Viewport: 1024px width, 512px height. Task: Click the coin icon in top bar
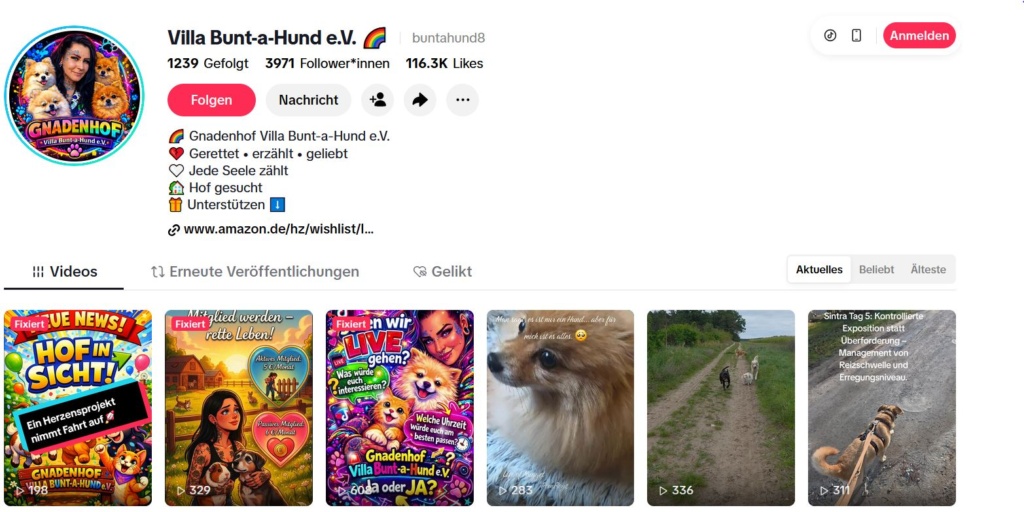[830, 35]
